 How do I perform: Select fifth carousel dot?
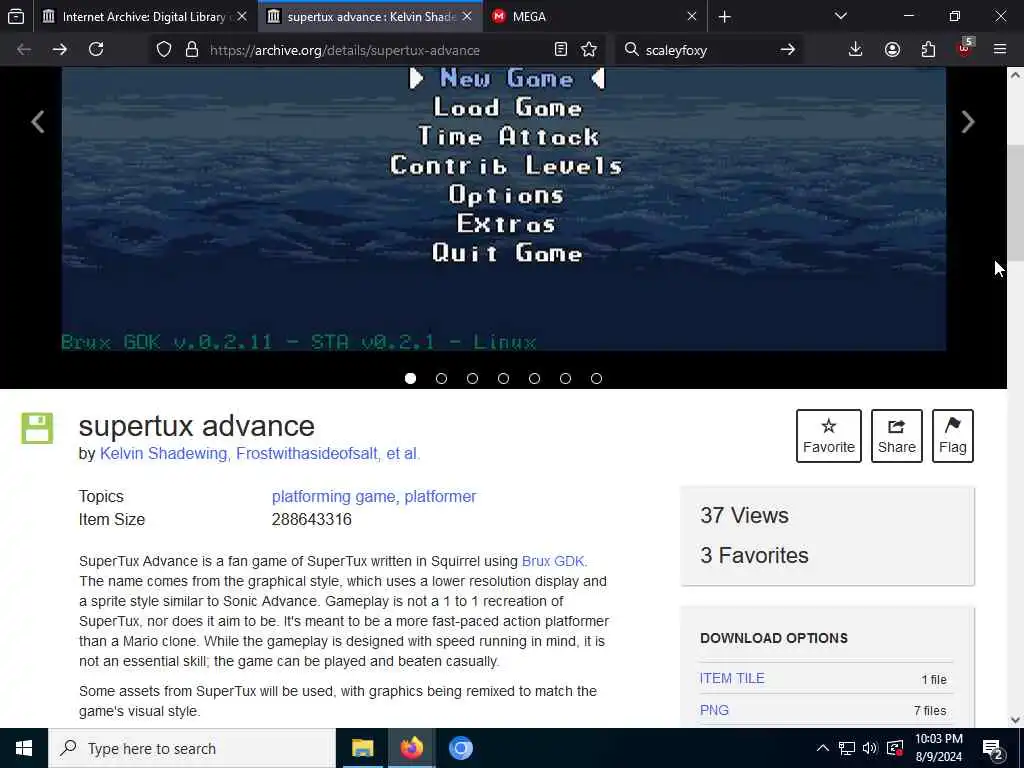[x=534, y=378]
